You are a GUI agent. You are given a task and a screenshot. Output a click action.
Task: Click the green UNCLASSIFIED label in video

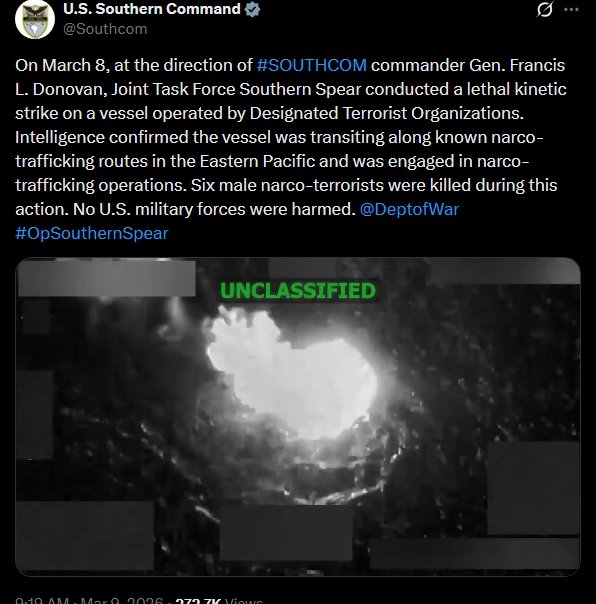[297, 291]
